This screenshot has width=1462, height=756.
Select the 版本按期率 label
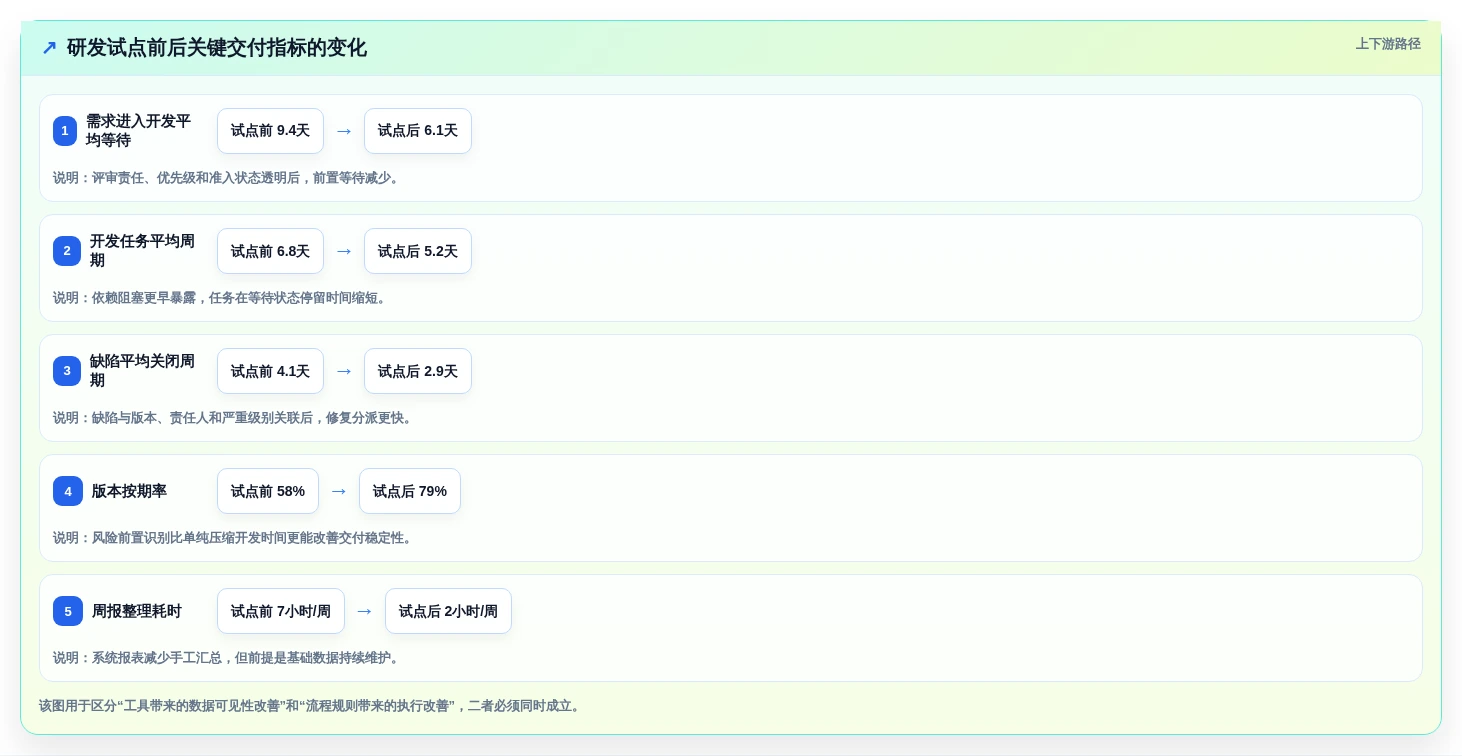pyautogui.click(x=129, y=491)
